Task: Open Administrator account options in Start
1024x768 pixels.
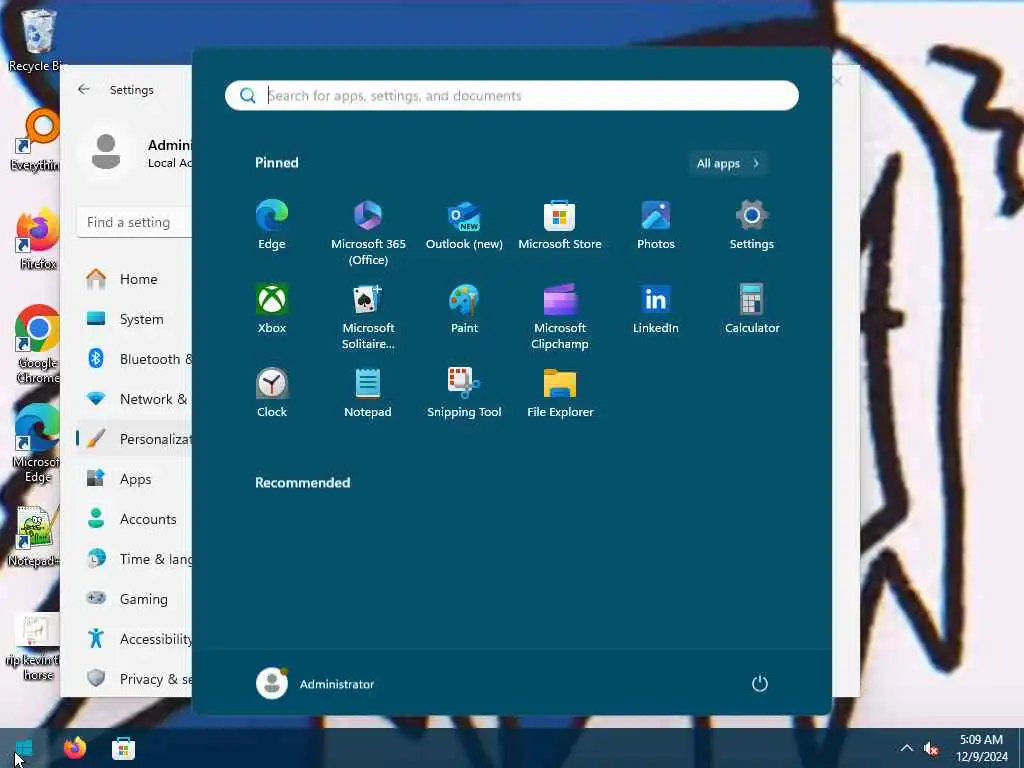Action: tap(315, 684)
